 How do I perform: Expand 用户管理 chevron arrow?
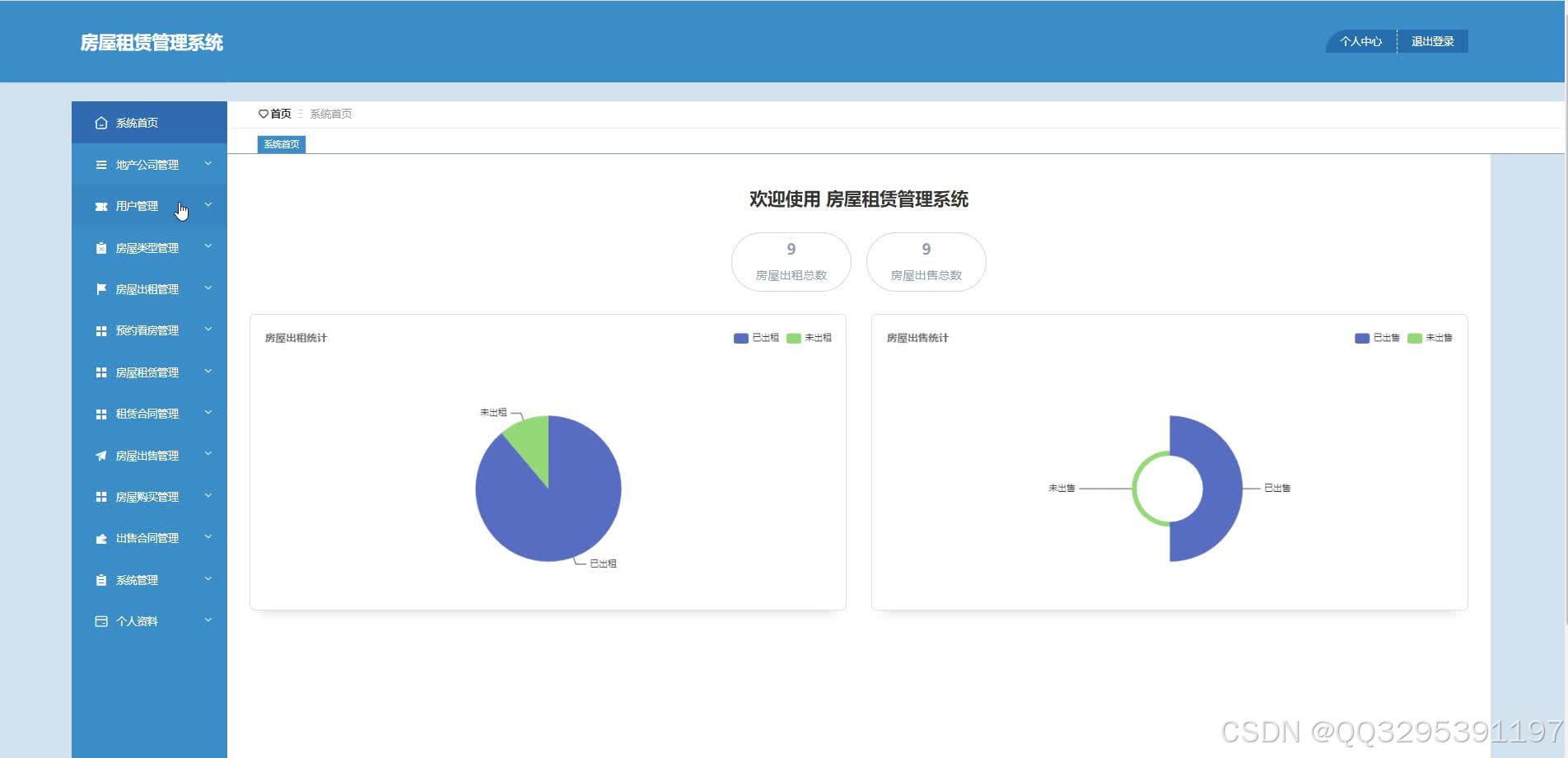208,205
